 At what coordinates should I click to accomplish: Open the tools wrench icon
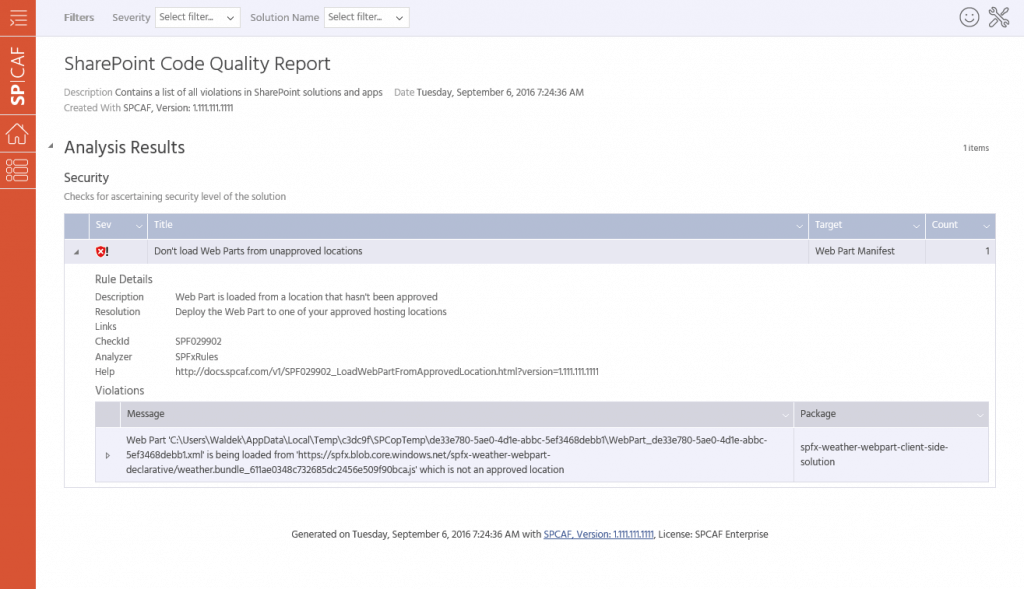999,18
